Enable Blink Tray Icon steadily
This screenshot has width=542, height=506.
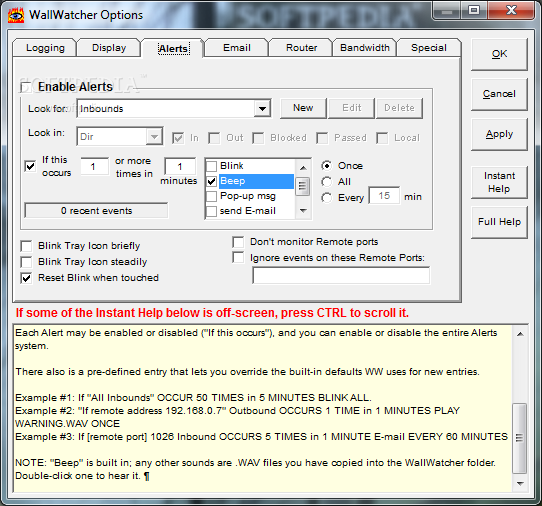point(26,262)
